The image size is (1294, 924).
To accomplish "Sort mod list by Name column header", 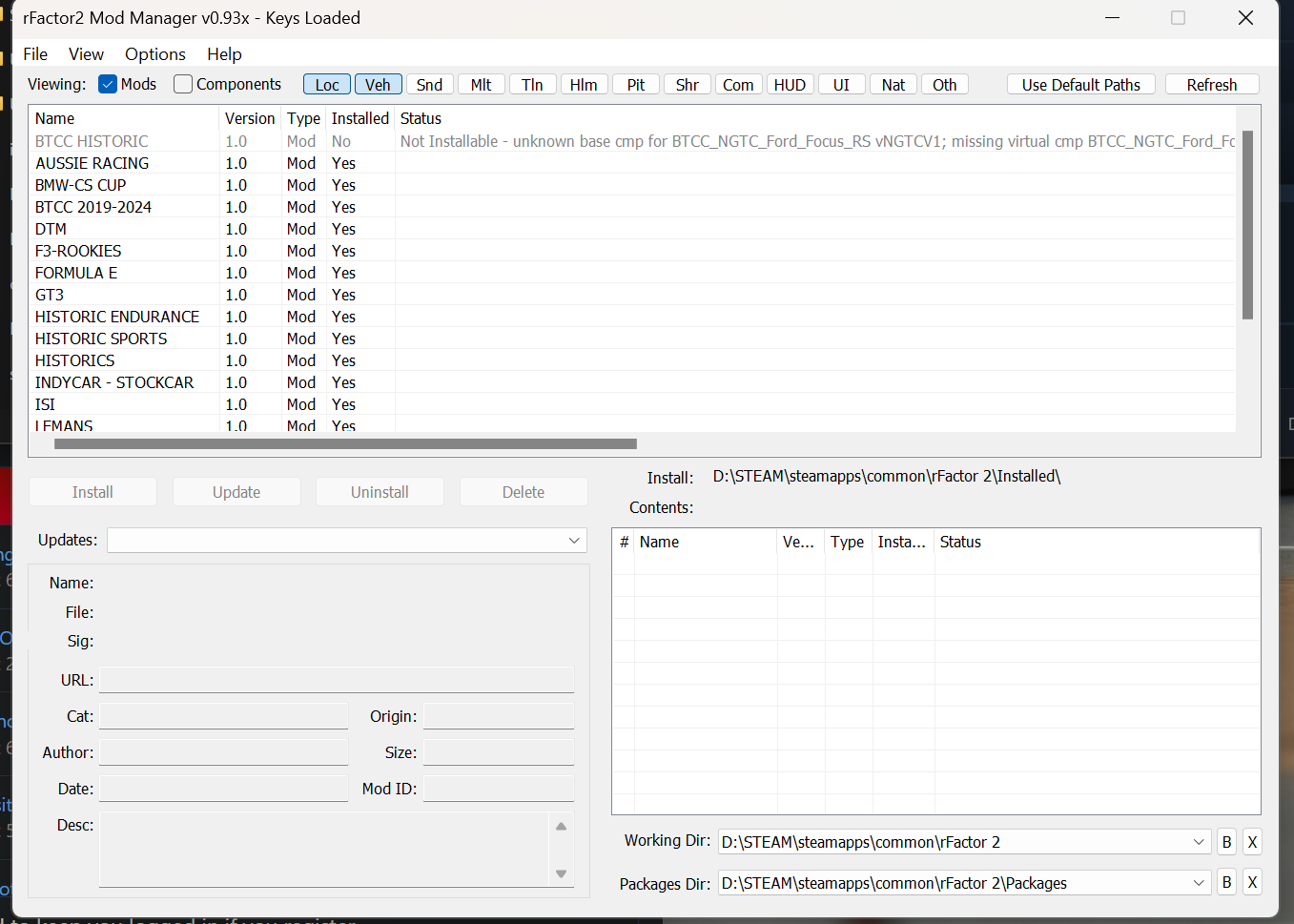I will click(124, 118).
